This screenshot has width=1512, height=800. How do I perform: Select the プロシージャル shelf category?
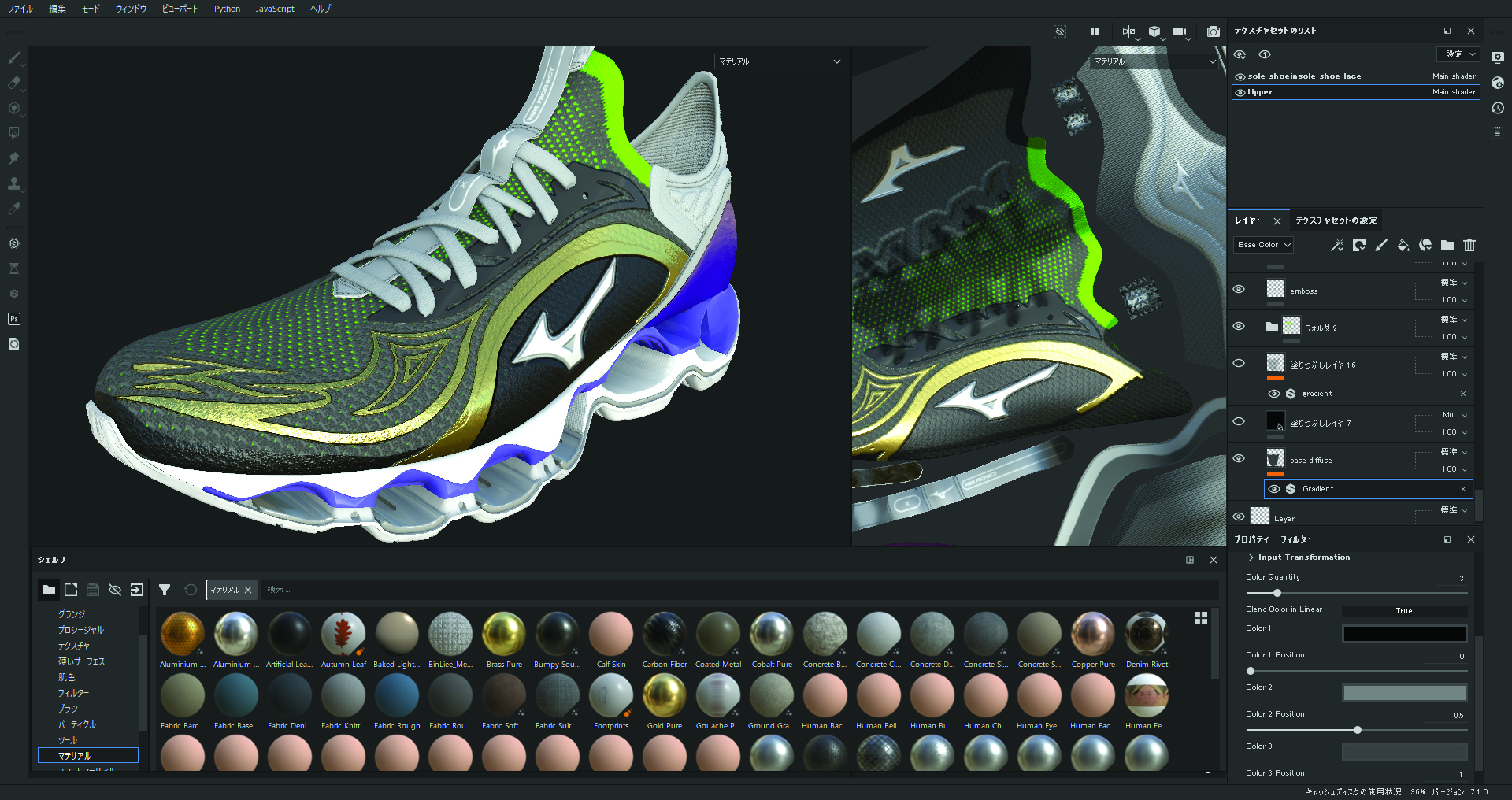coord(80,630)
